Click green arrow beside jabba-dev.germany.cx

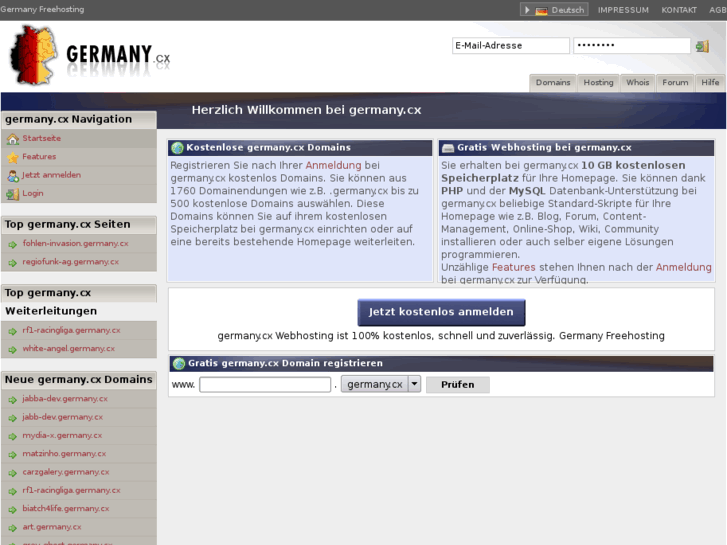click(x=13, y=399)
